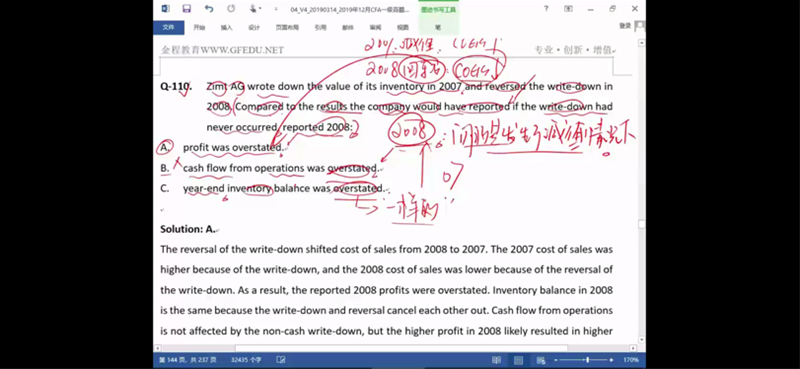Open the Help question mark icon
800x369 pixels.
546,9
